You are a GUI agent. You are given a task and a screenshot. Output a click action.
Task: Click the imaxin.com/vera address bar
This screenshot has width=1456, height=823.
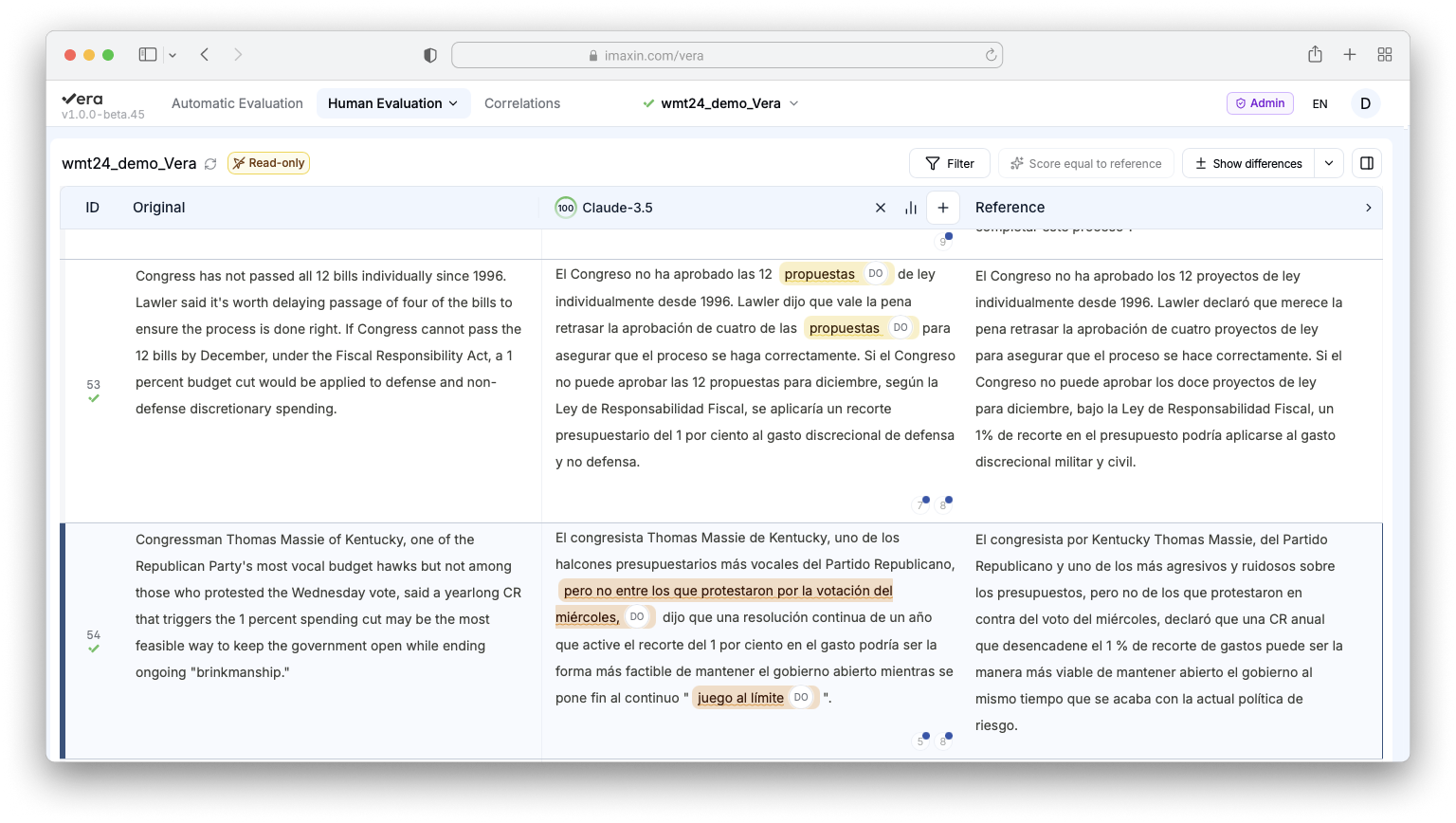coord(727,55)
